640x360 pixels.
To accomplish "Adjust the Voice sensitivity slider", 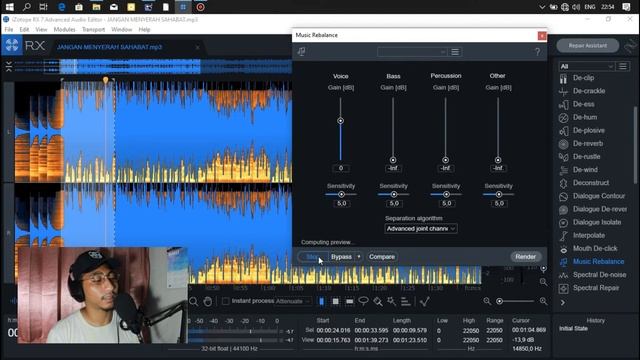I will point(341,195).
